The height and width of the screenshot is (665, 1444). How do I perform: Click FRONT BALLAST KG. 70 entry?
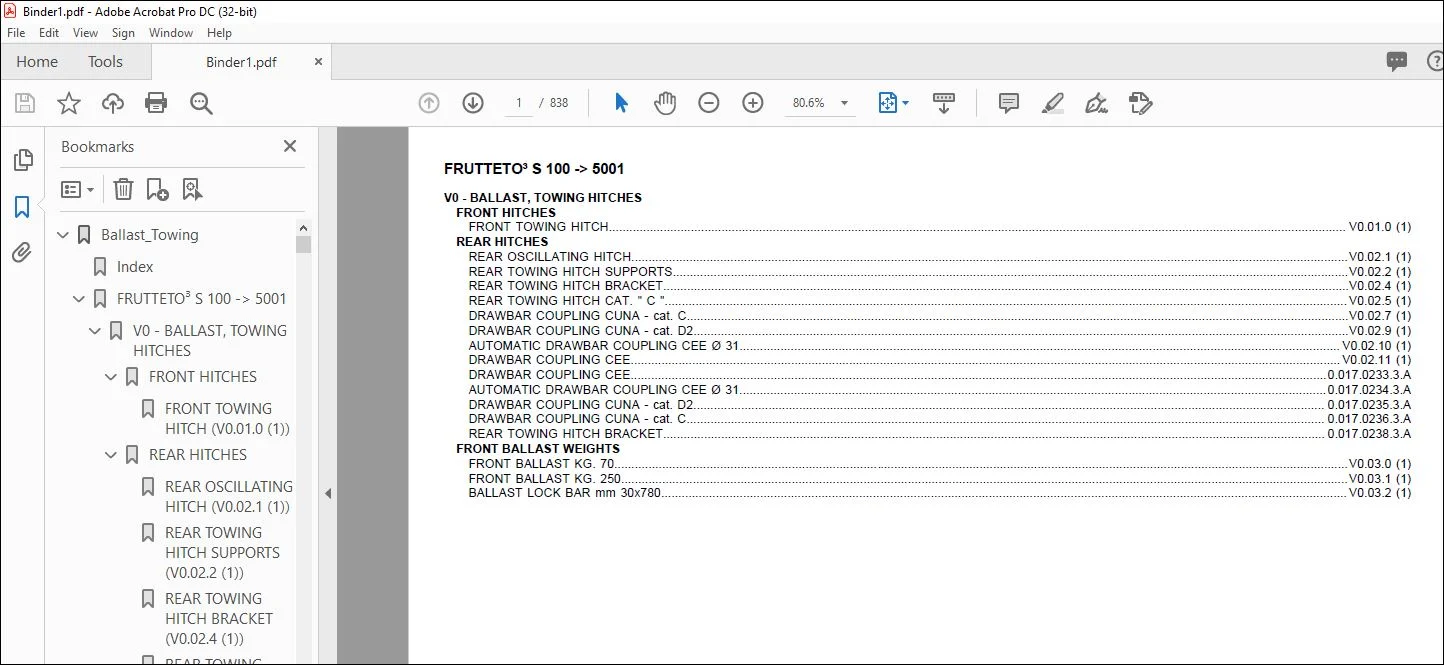939,463
